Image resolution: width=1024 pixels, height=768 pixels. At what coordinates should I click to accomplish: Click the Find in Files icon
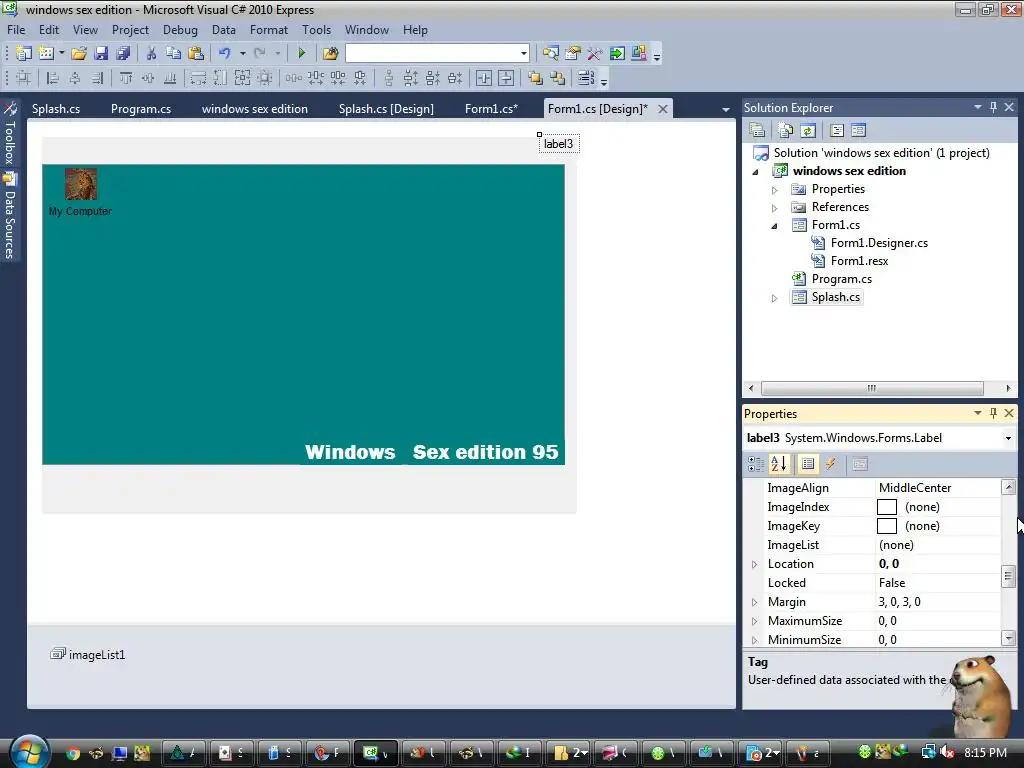[330, 54]
